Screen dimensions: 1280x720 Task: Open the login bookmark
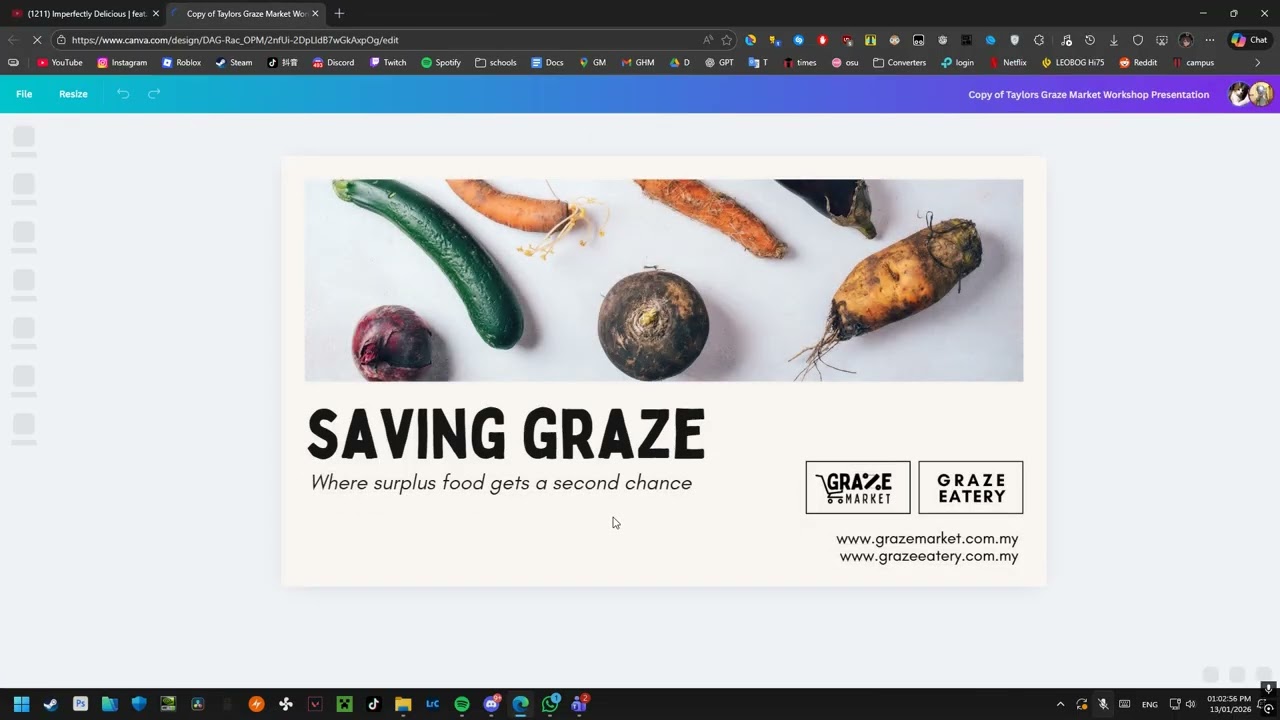tap(958, 63)
